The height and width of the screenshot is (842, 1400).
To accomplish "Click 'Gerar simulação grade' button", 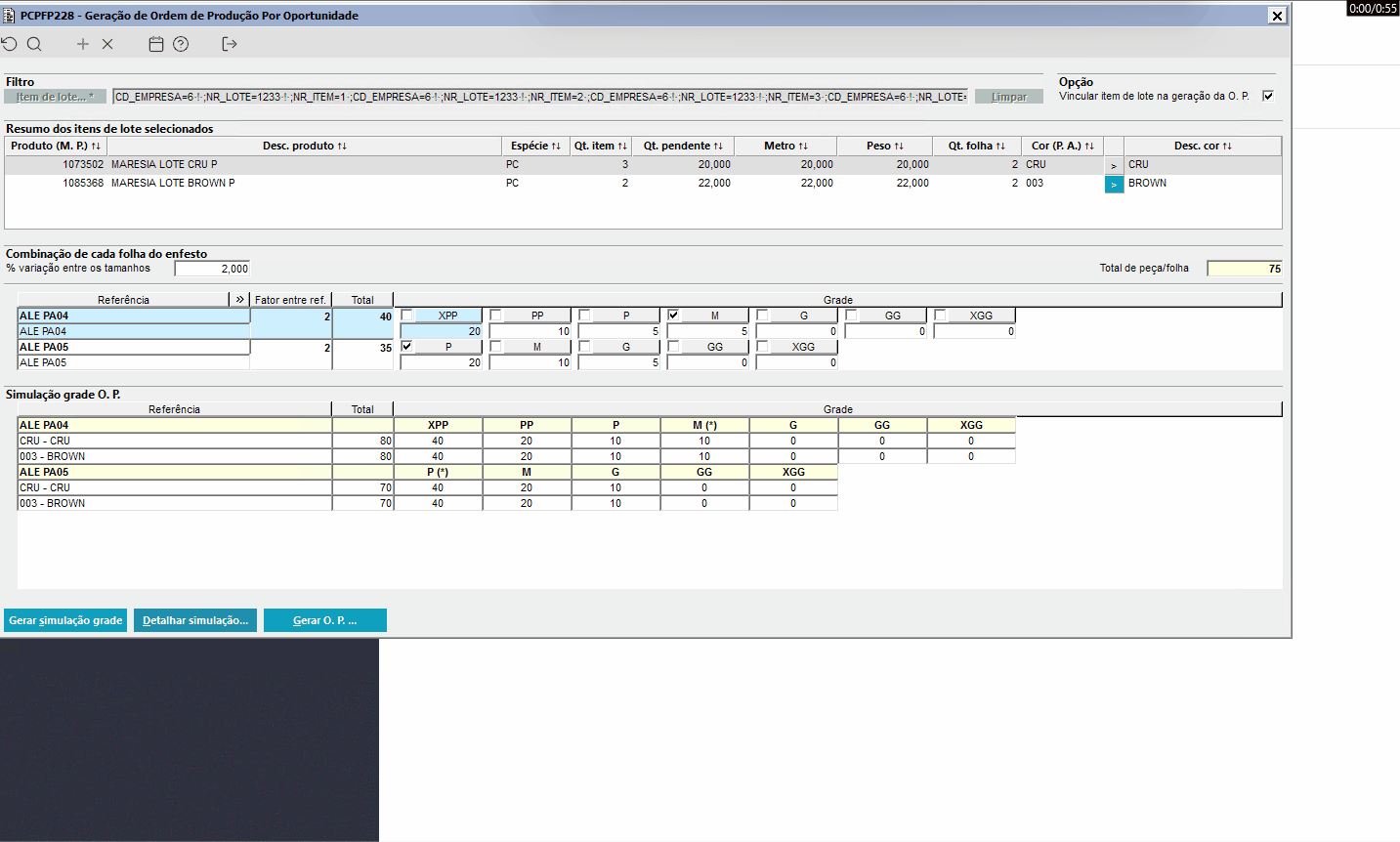I will 65,620.
